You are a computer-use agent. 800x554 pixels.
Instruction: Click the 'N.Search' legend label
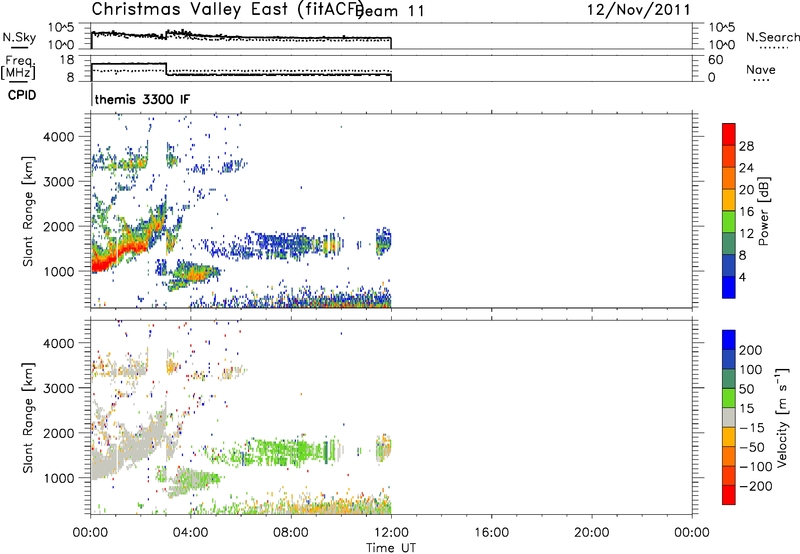(x=772, y=37)
